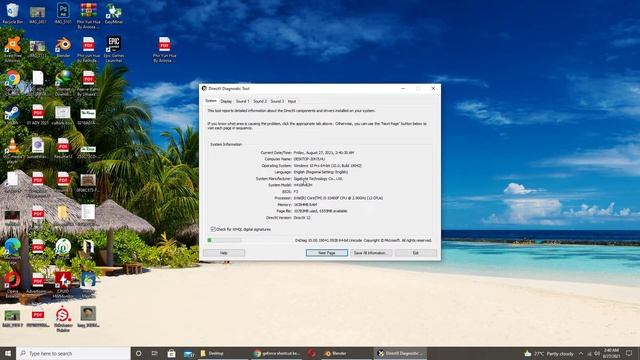Click the Help button in DirectX tool

pyautogui.click(x=224, y=253)
